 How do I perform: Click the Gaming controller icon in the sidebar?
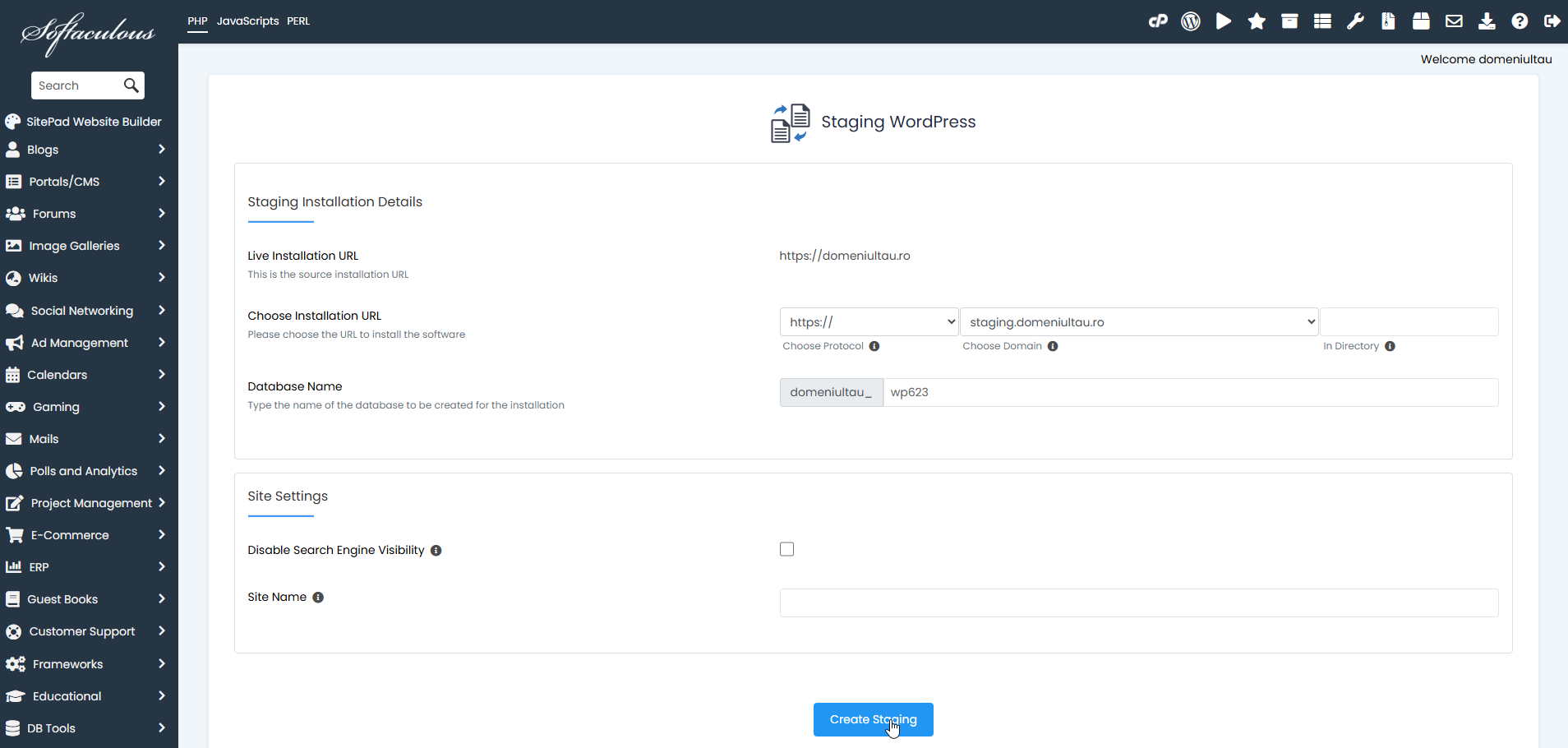click(16, 407)
